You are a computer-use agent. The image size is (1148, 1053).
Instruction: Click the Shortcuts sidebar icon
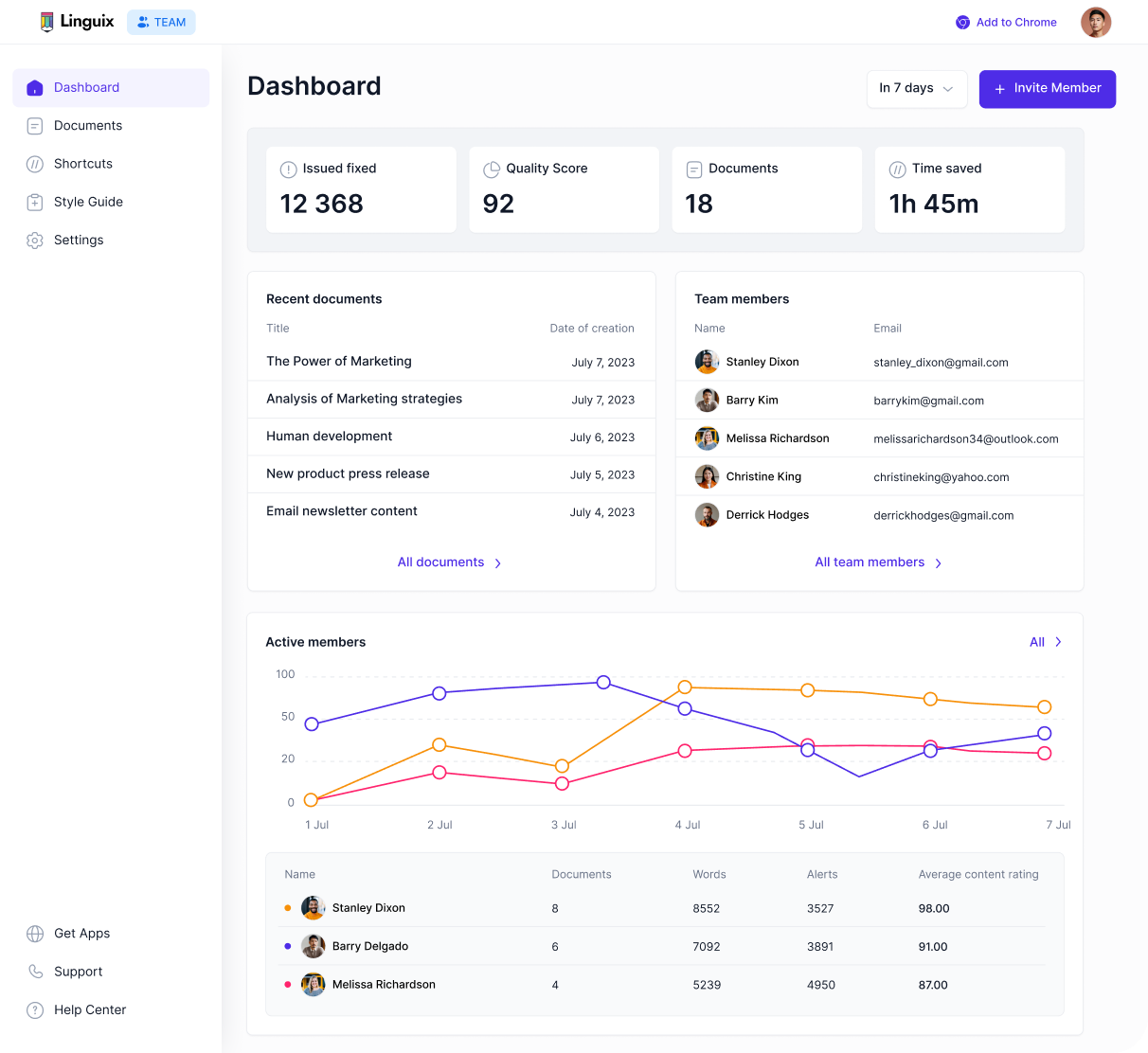(x=35, y=164)
